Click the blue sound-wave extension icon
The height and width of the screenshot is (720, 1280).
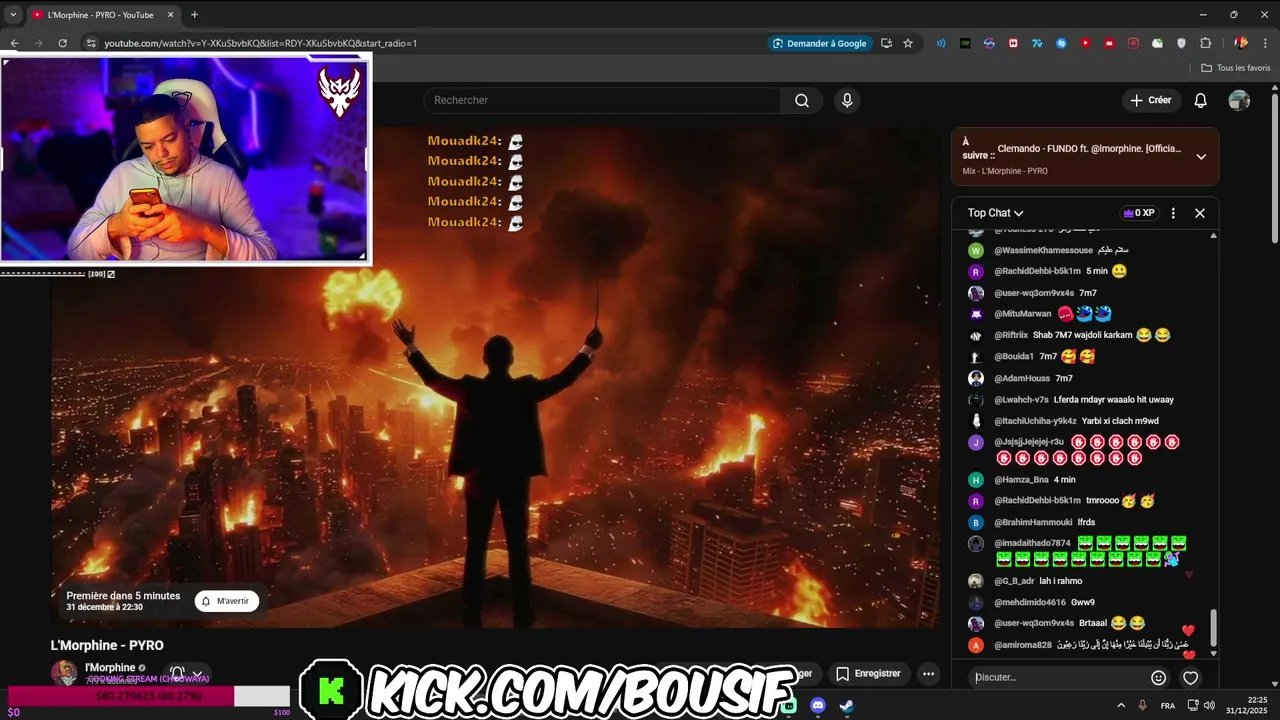[941, 43]
